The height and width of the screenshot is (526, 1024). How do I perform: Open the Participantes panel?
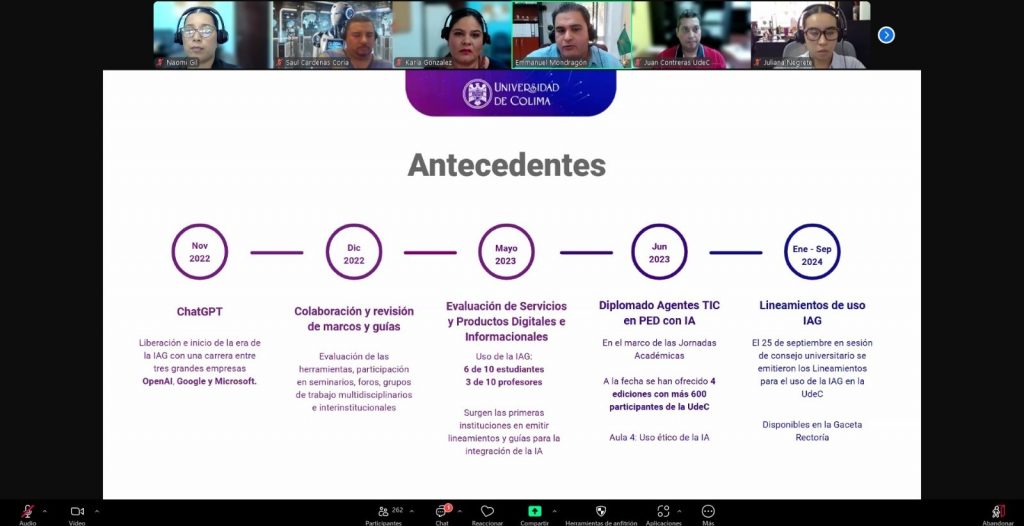[x=383, y=511]
